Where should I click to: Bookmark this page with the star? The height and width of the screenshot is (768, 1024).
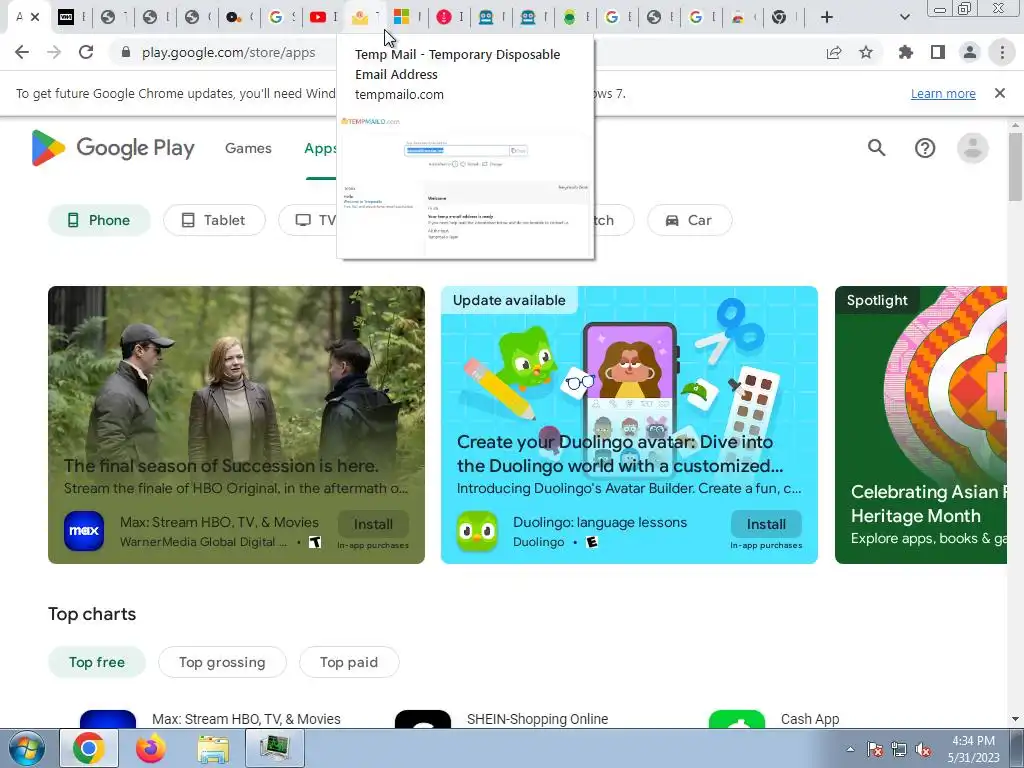coord(866,52)
